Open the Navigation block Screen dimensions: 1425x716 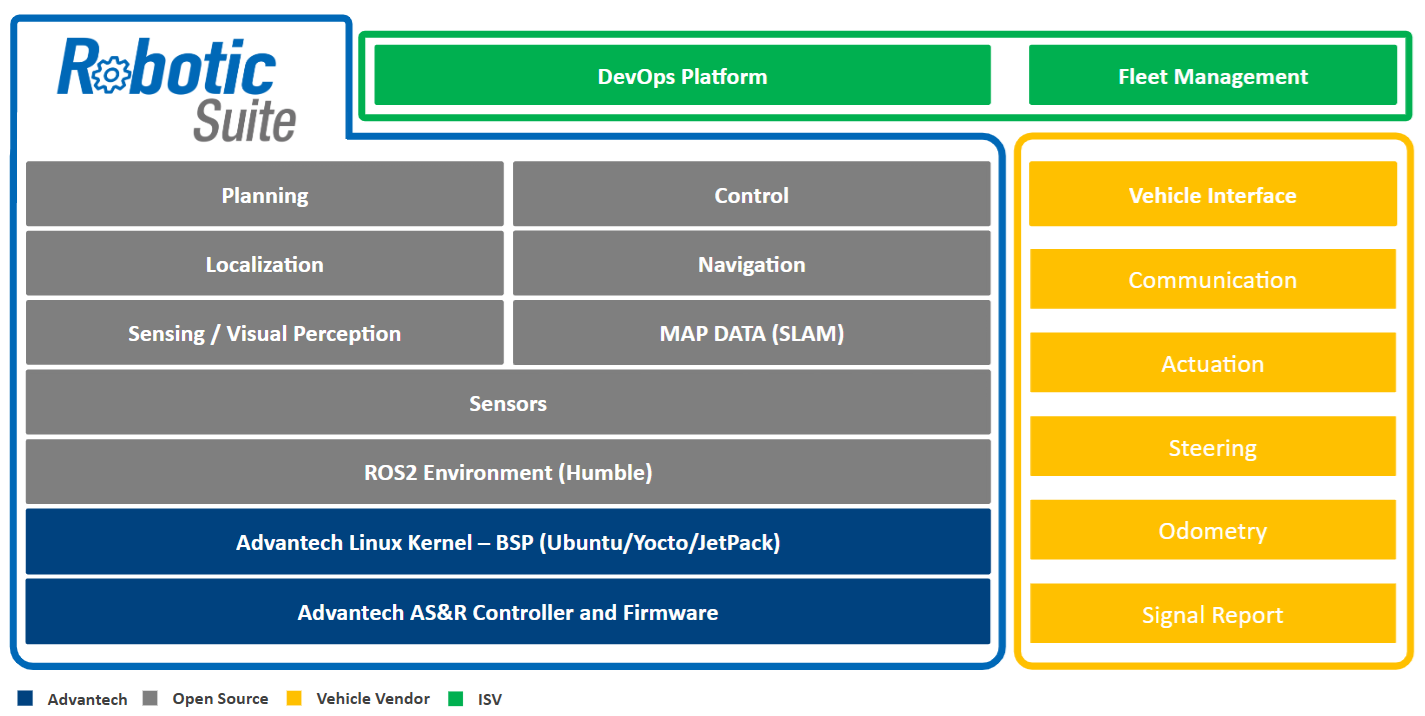tap(751, 264)
